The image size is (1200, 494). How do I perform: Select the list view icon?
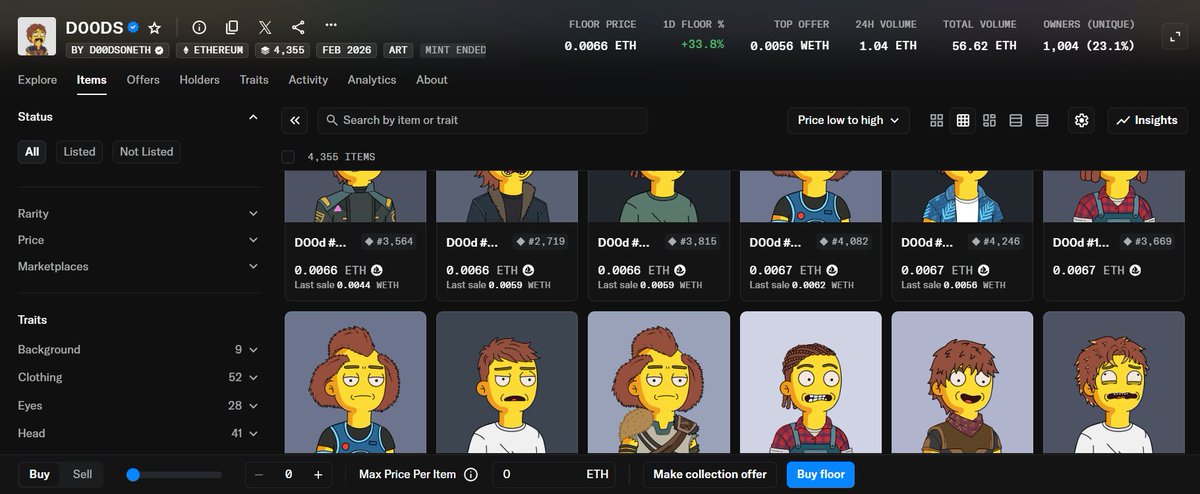(x=1016, y=120)
